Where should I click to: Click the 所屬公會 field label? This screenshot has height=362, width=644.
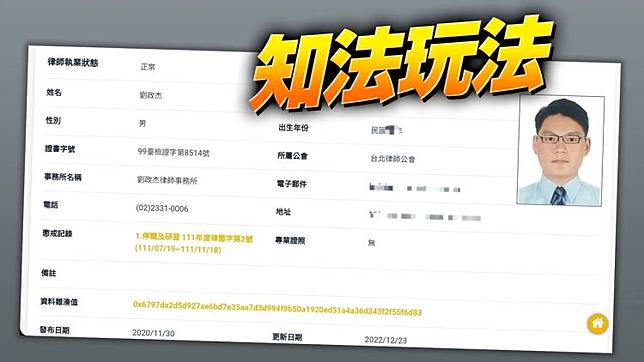click(292, 156)
